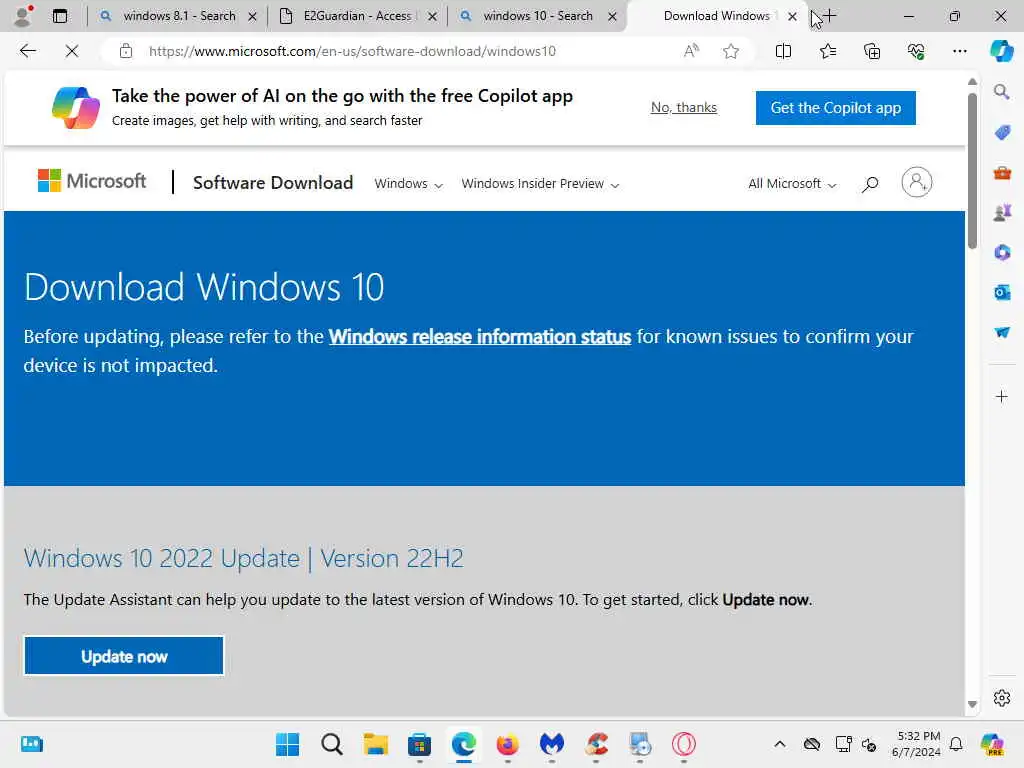
Task: Open the Microsoft logo home link
Action: click(x=91, y=181)
